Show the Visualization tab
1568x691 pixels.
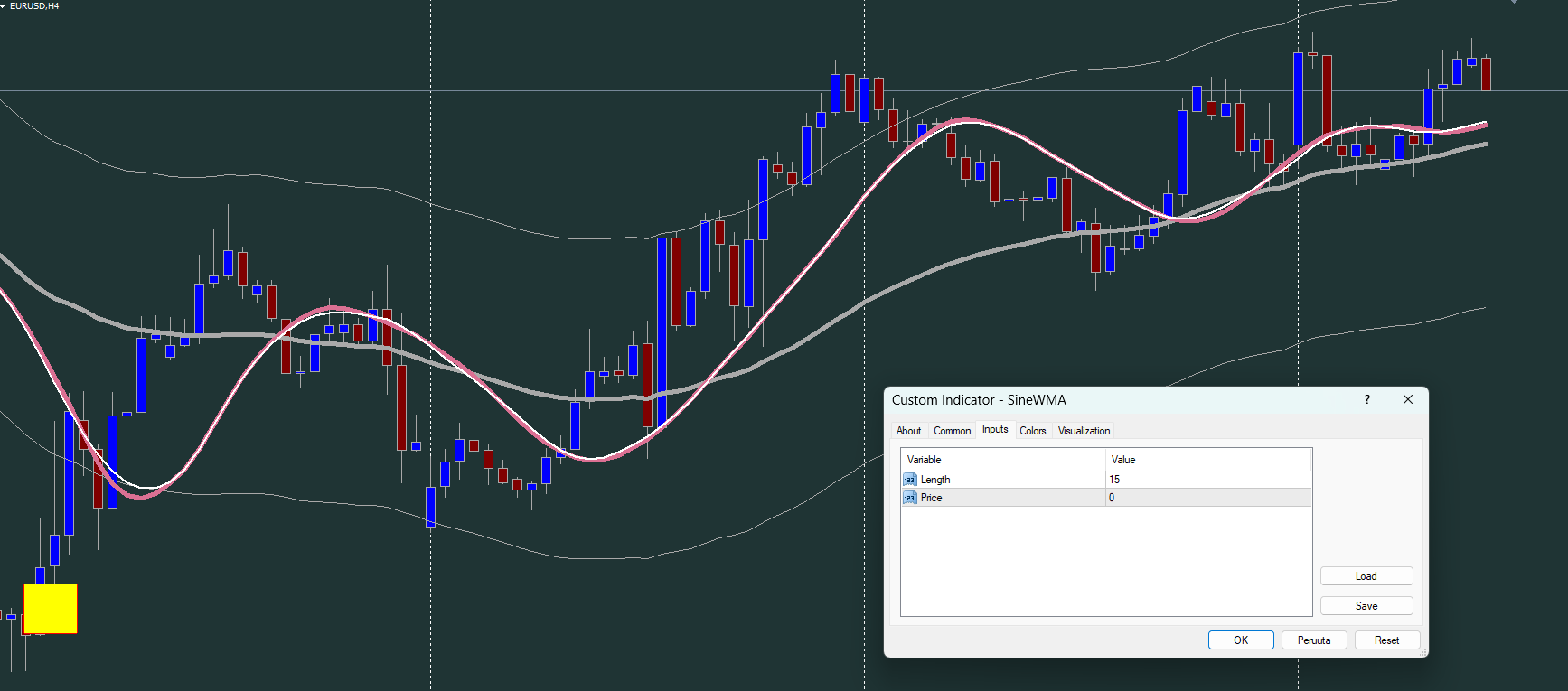point(1084,431)
